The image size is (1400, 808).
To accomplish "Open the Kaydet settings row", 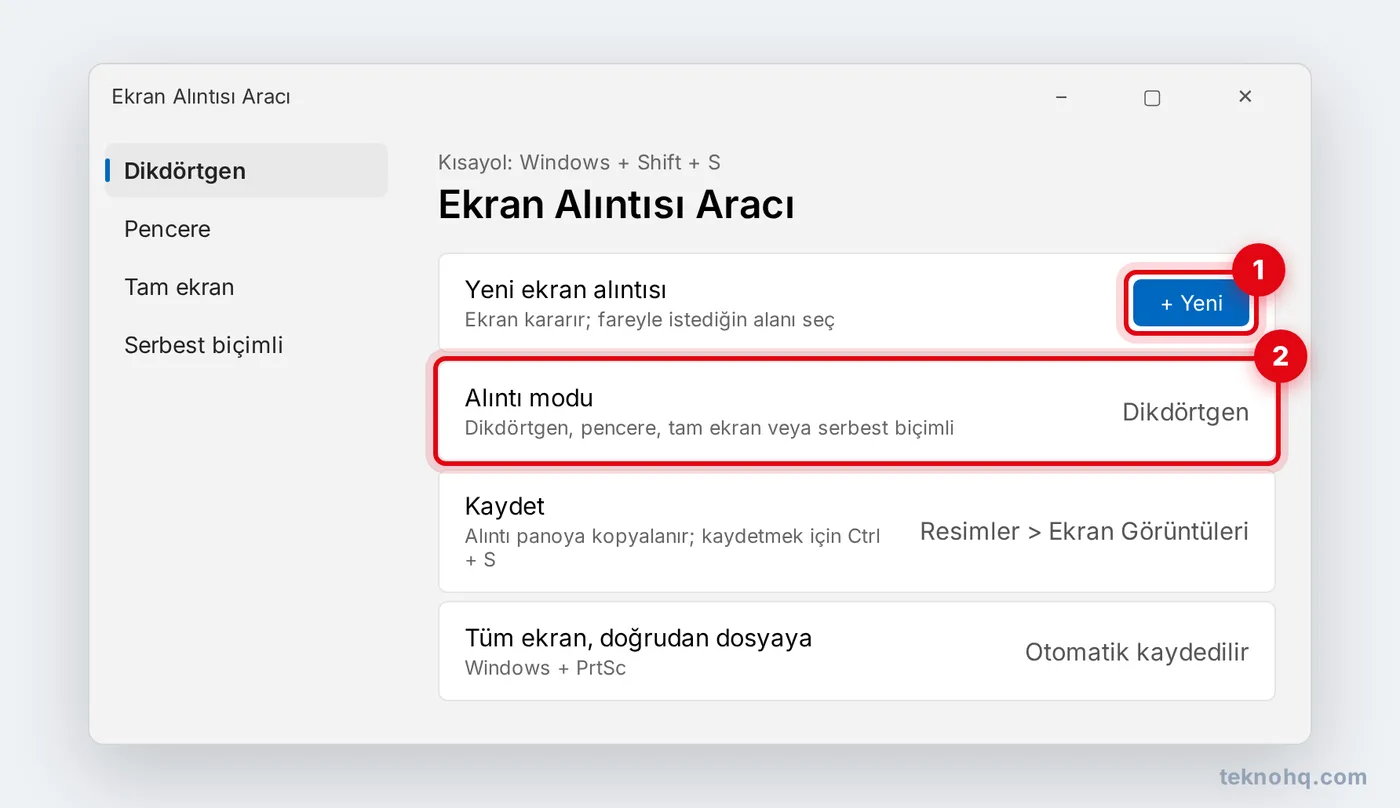I will 857,532.
